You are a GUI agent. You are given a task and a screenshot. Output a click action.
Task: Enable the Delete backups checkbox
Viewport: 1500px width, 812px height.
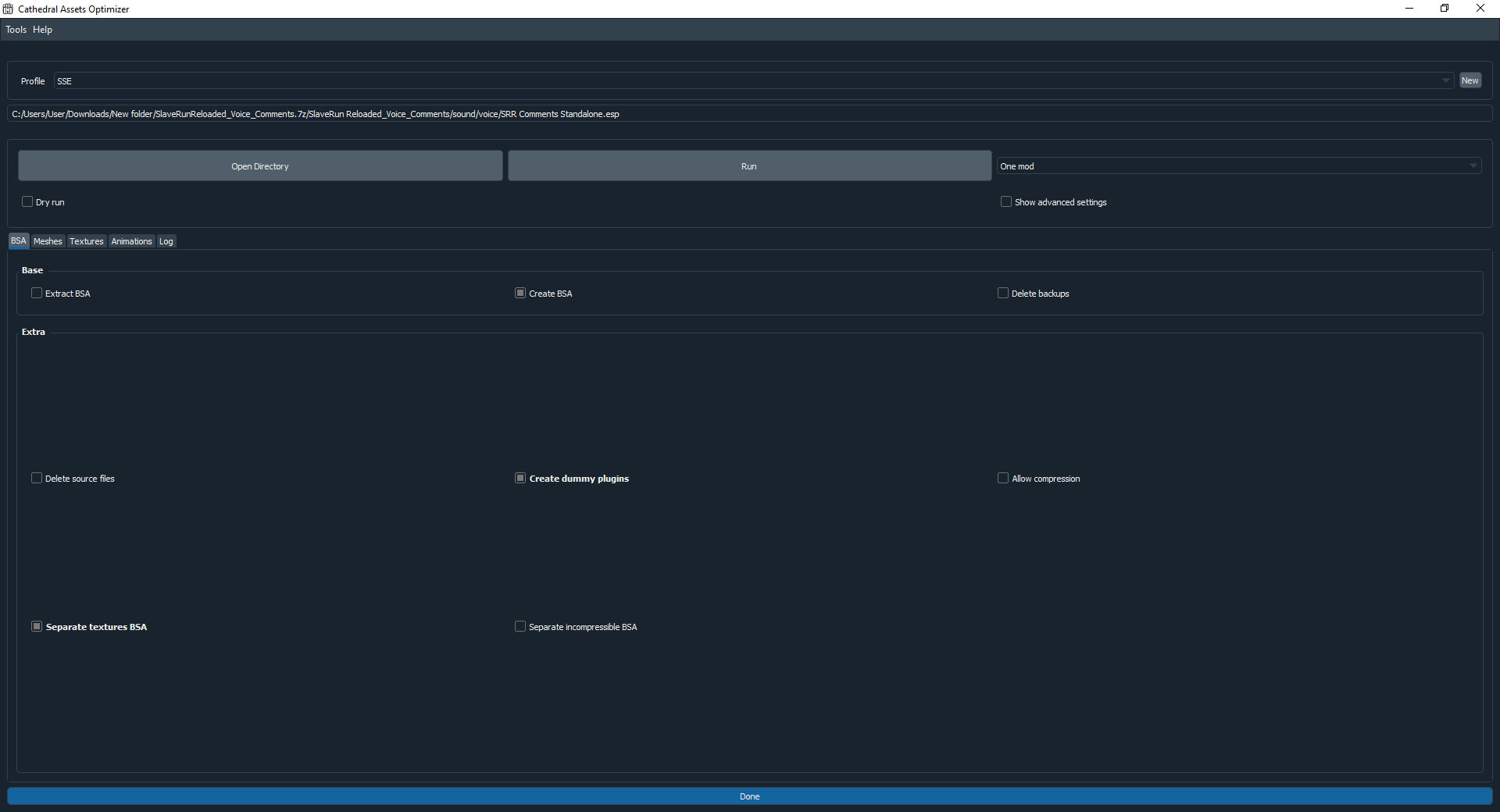point(1003,293)
